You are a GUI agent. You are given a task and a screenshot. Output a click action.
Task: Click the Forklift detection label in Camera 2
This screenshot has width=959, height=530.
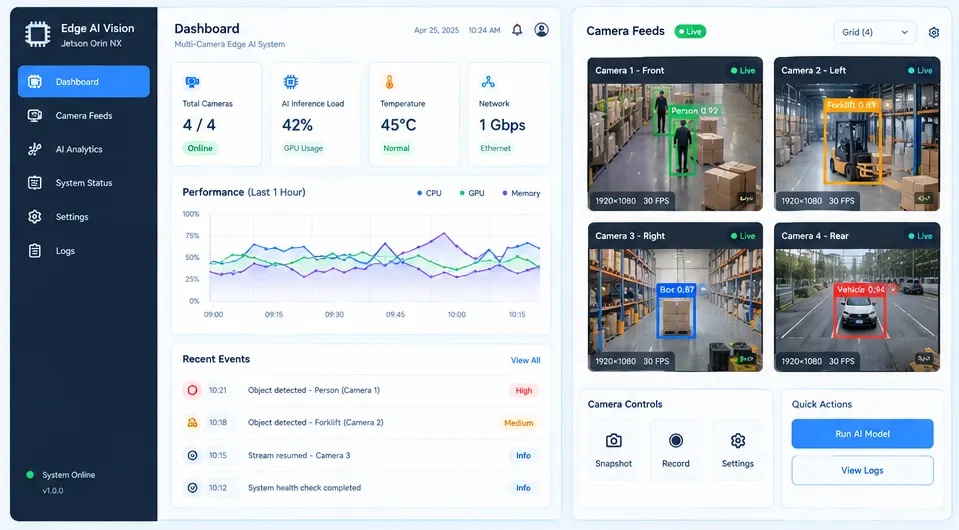(x=851, y=105)
